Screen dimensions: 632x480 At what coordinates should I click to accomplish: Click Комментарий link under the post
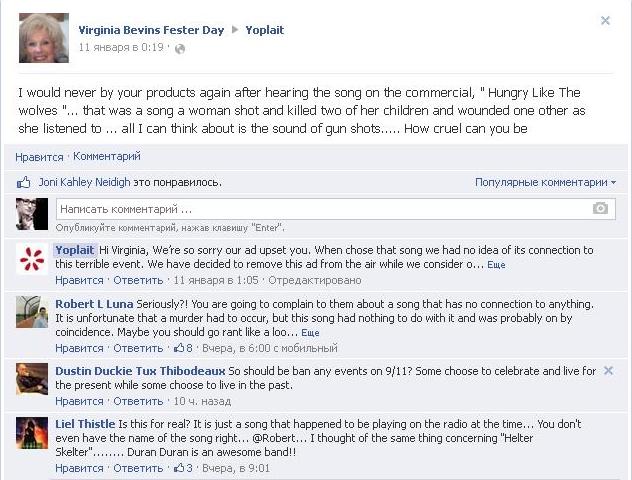107,157
